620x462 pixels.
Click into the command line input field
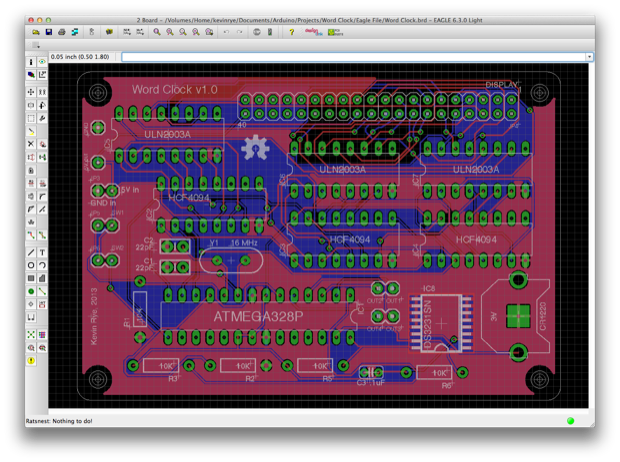tap(353, 57)
